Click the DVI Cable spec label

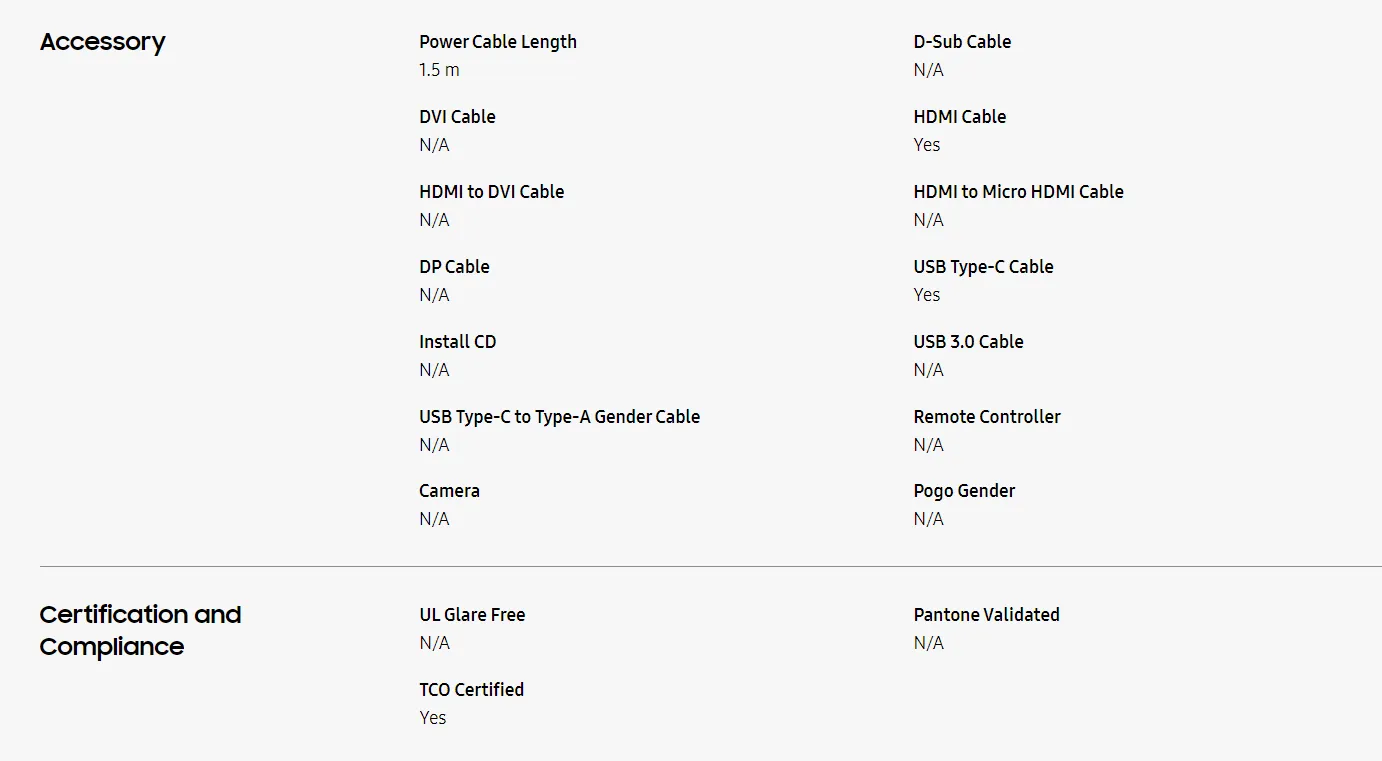[457, 117]
